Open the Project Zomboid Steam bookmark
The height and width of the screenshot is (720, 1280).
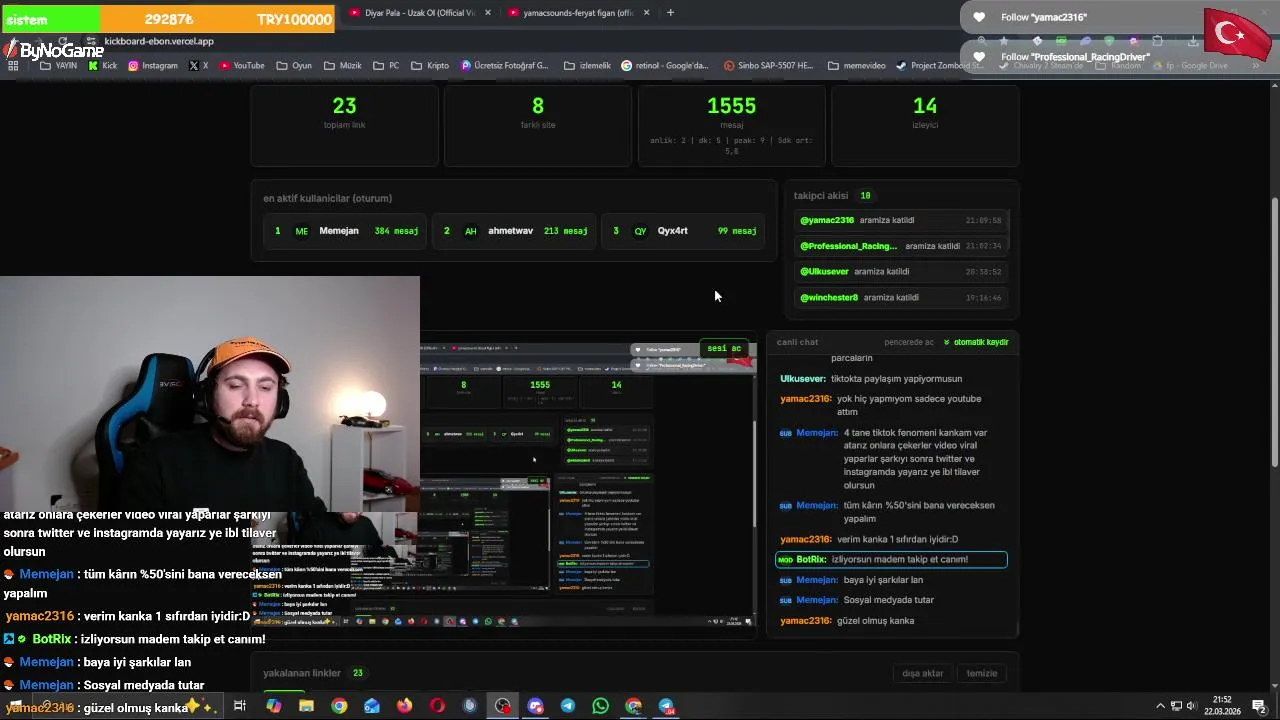pyautogui.click(x=940, y=66)
